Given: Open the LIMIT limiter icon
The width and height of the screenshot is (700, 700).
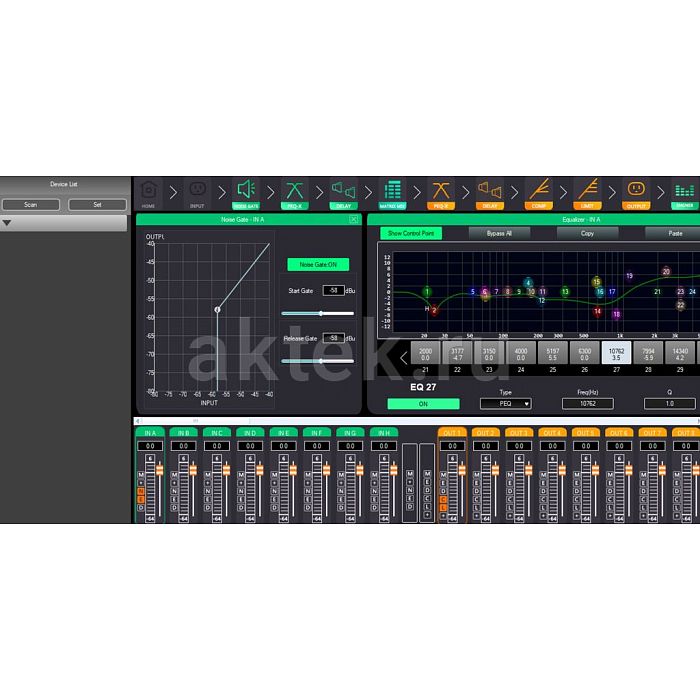Looking at the screenshot, I should [588, 194].
